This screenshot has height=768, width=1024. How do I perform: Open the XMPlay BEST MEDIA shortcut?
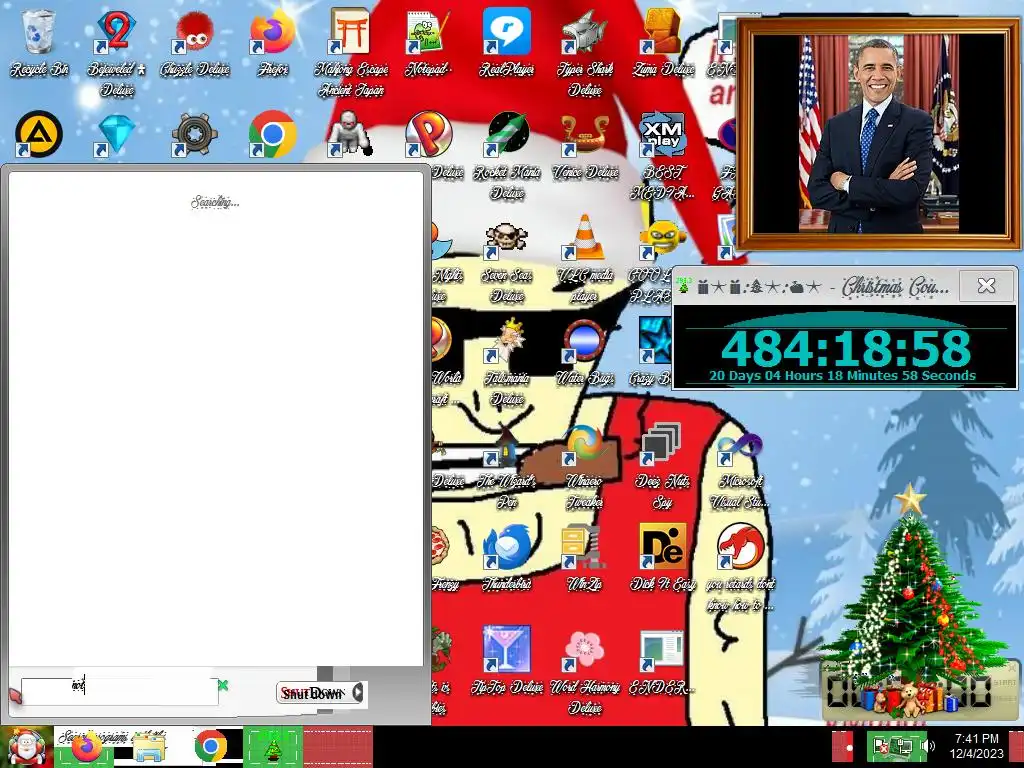(662, 155)
